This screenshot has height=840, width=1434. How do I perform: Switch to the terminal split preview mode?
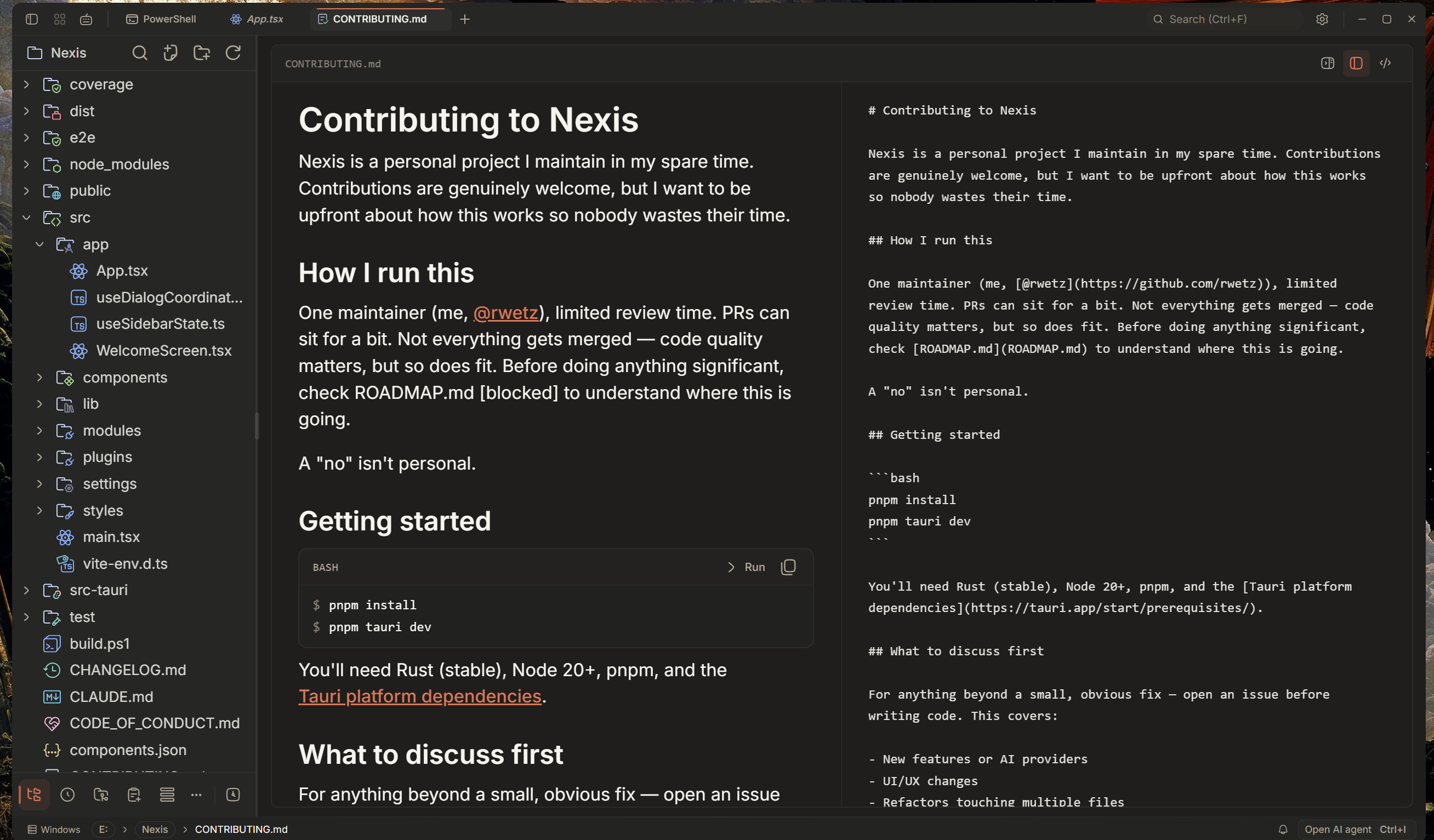[1328, 63]
